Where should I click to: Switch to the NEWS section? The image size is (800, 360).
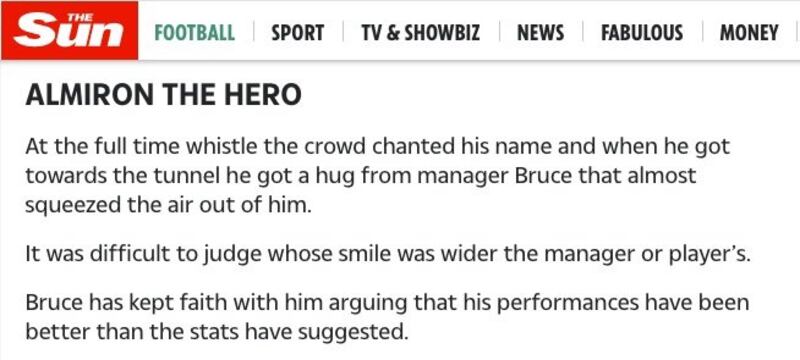tap(540, 33)
